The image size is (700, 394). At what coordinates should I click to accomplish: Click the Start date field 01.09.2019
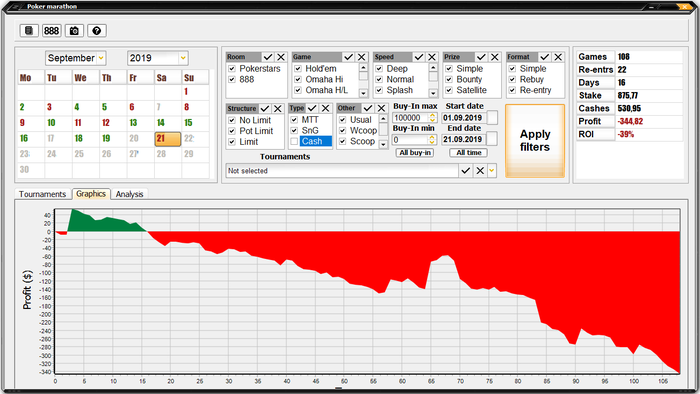pos(463,118)
